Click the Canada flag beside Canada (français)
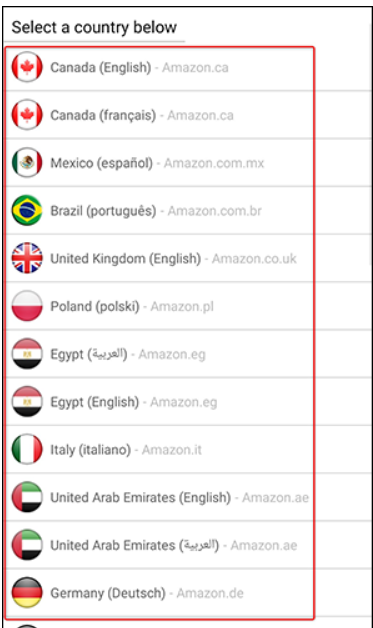This screenshot has width=373, height=628. pos(27,115)
